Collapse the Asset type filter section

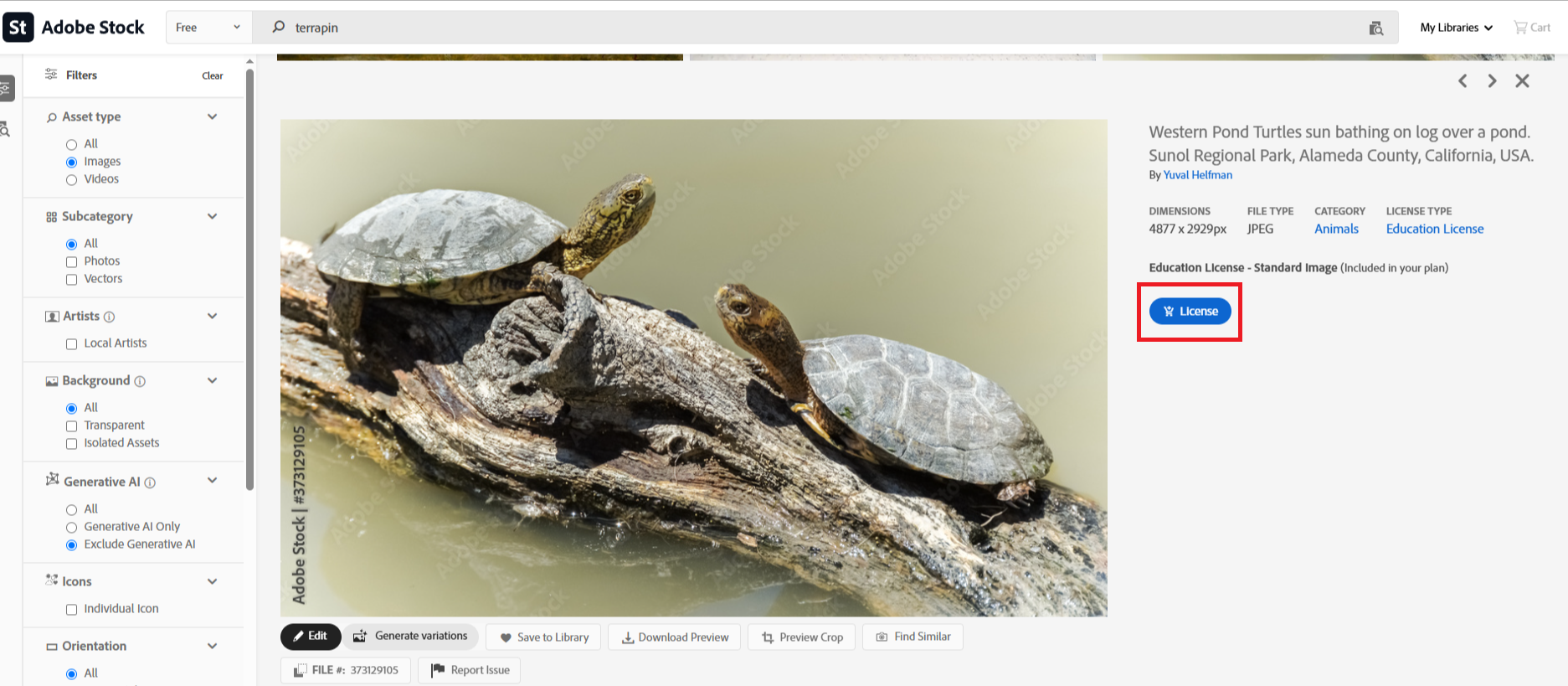point(212,116)
